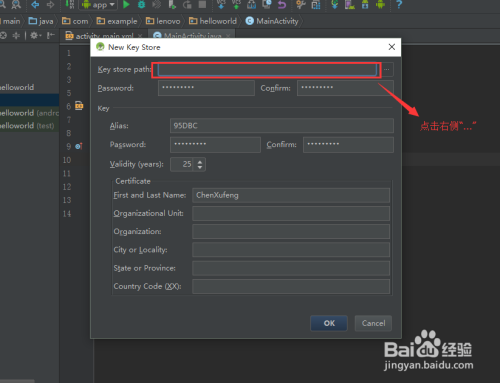This screenshot has width=500, height=383.
Task: Click the Organizational Unit field
Action: [291, 213]
